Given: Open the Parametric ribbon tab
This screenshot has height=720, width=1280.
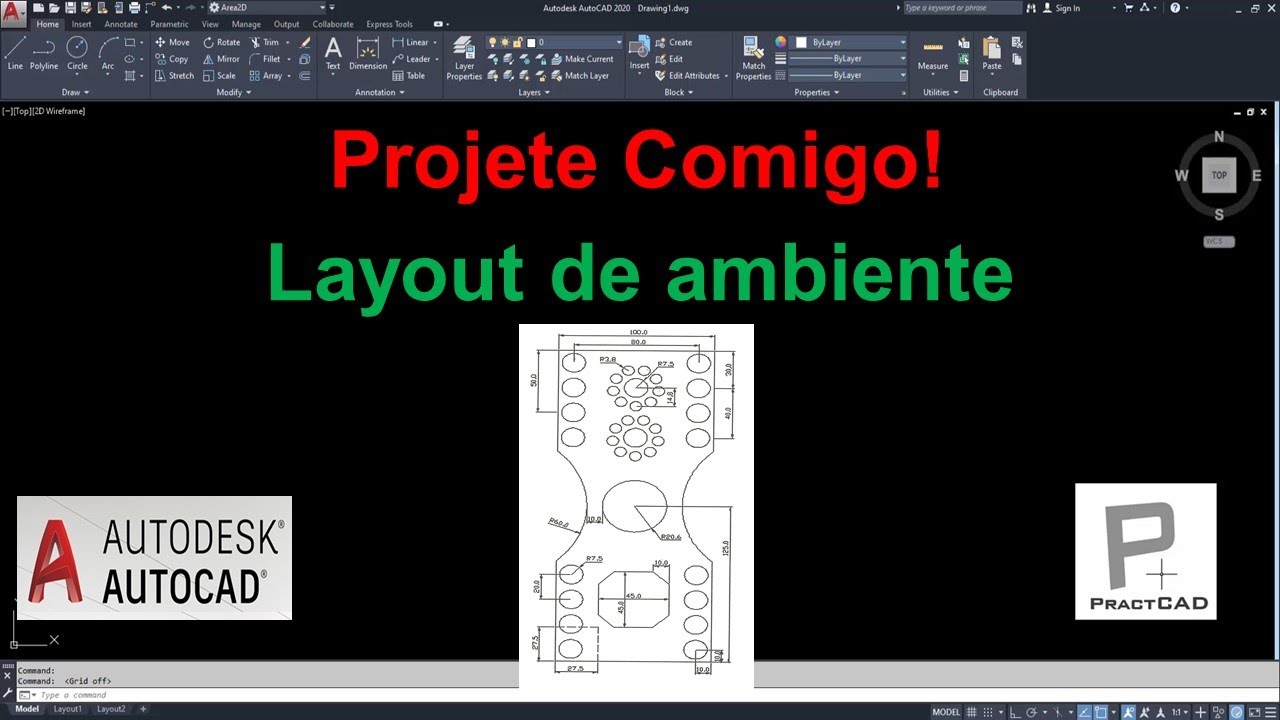Looking at the screenshot, I should pos(169,24).
